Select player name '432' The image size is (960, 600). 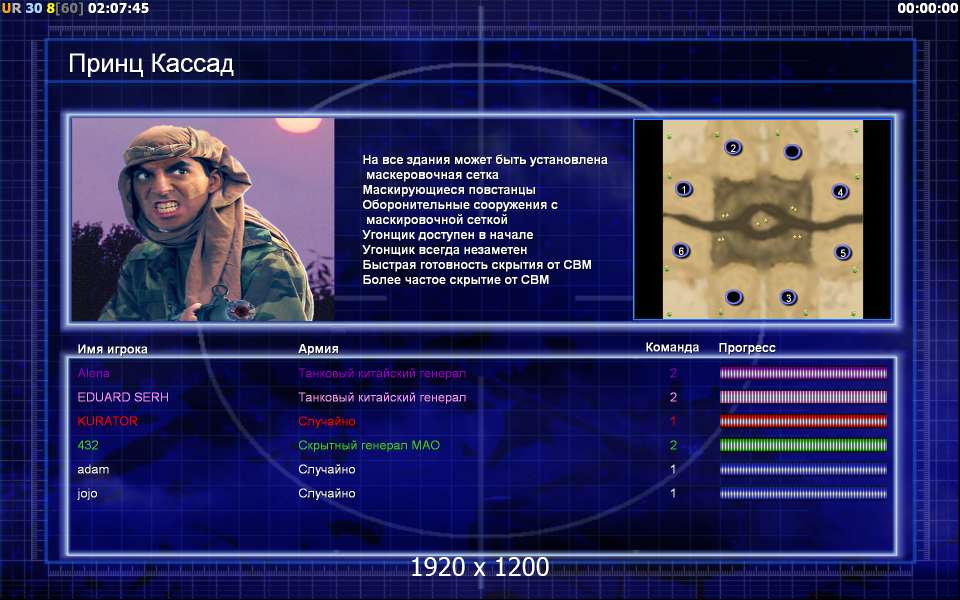coord(88,445)
